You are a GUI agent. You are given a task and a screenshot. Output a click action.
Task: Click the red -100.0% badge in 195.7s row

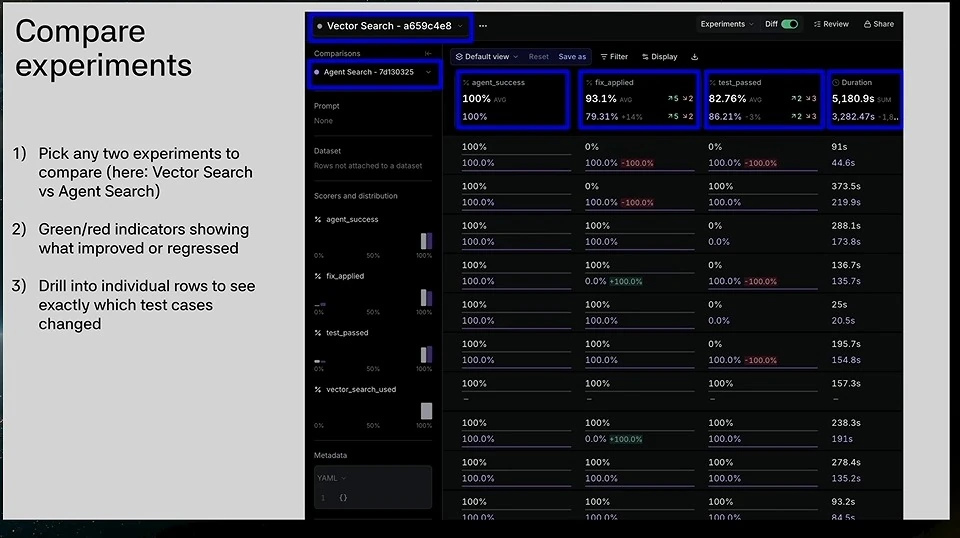coord(760,361)
